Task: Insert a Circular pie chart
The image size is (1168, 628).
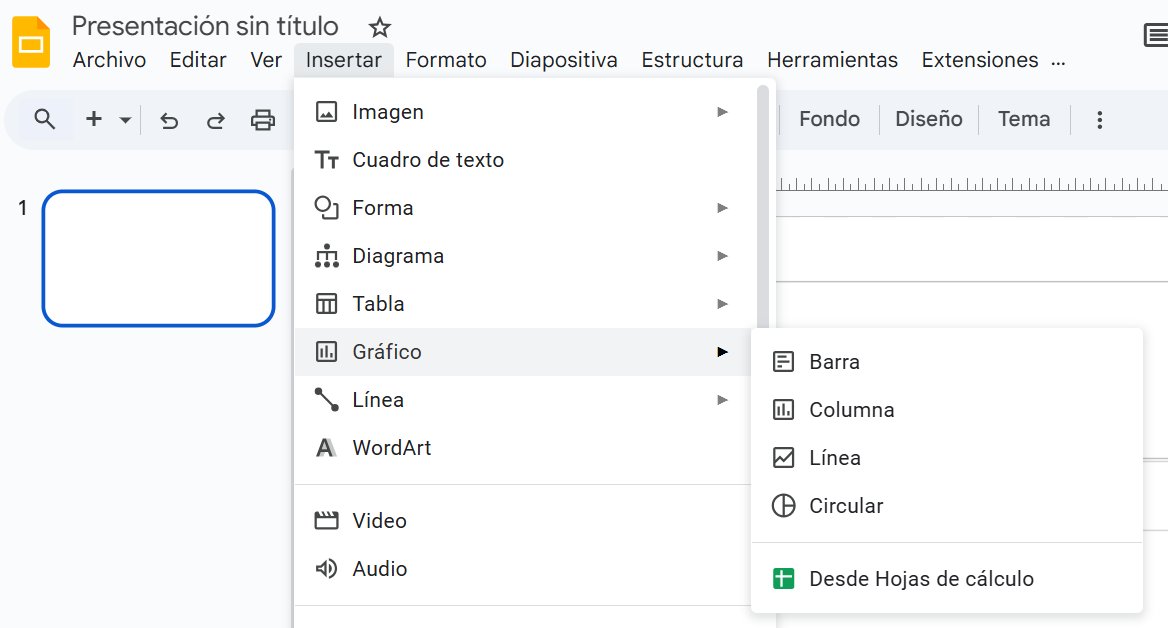Action: tap(846, 506)
